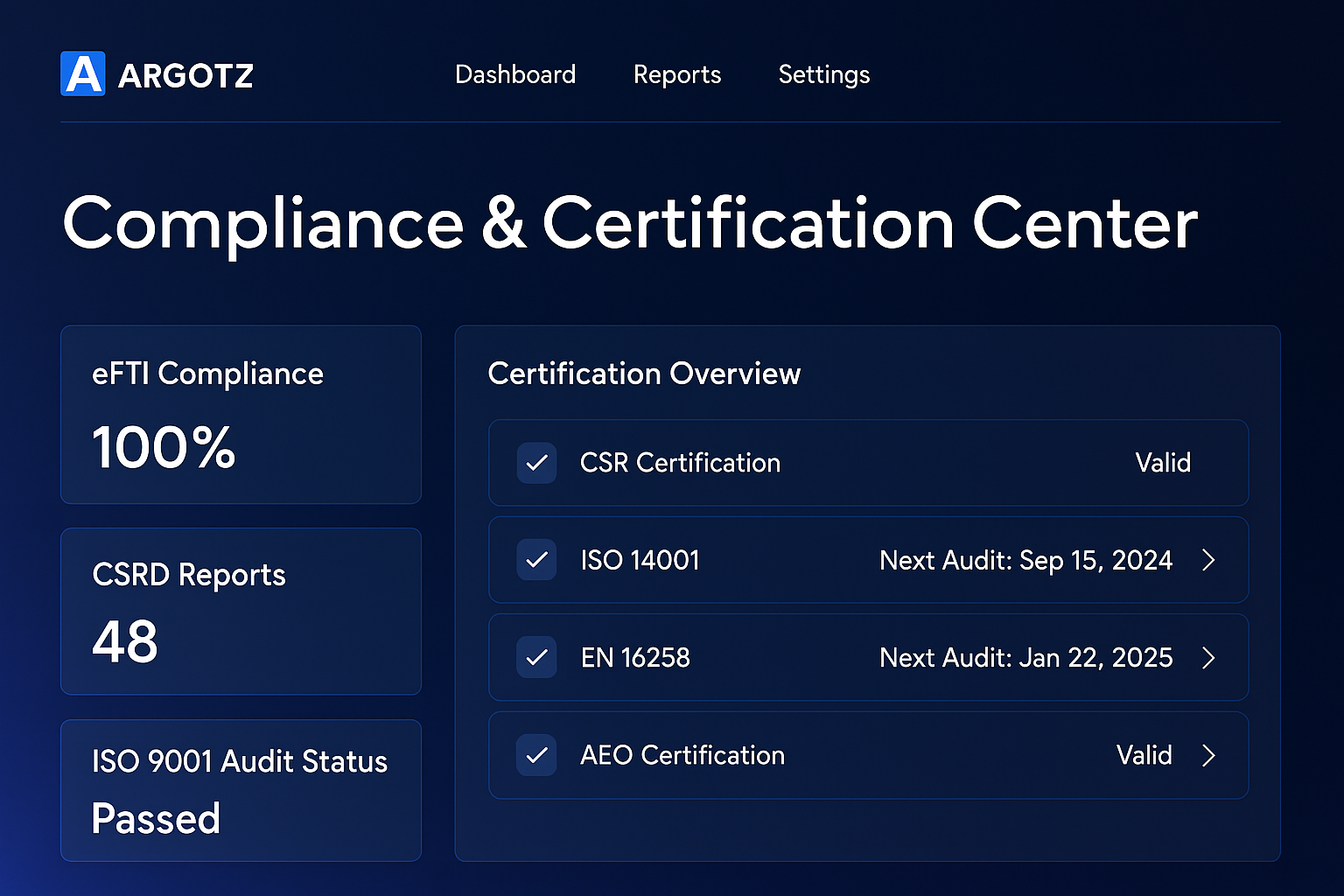Viewport: 1344px width, 896px height.
Task: Toggle the CSR Certification checkbox
Action: pyautogui.click(x=536, y=463)
